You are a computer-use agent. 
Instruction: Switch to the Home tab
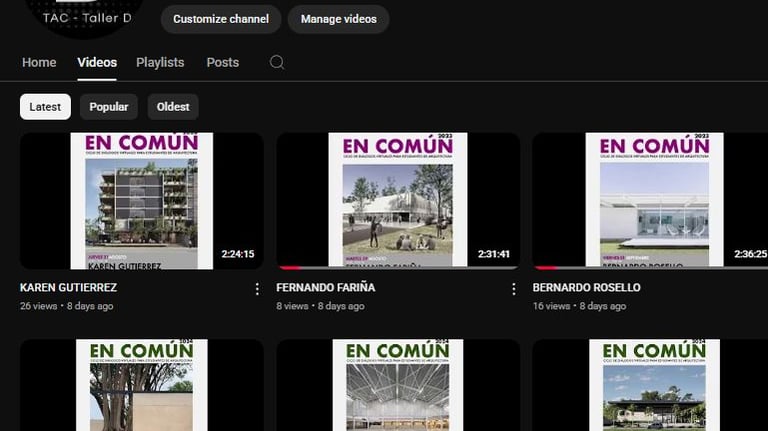click(39, 63)
